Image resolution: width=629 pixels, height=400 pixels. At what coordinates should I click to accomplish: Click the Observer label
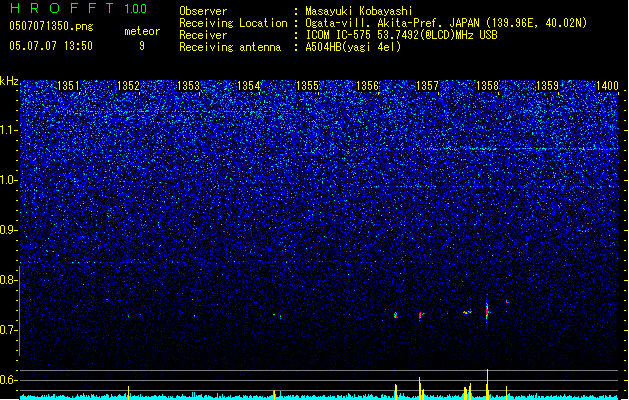click(203, 11)
